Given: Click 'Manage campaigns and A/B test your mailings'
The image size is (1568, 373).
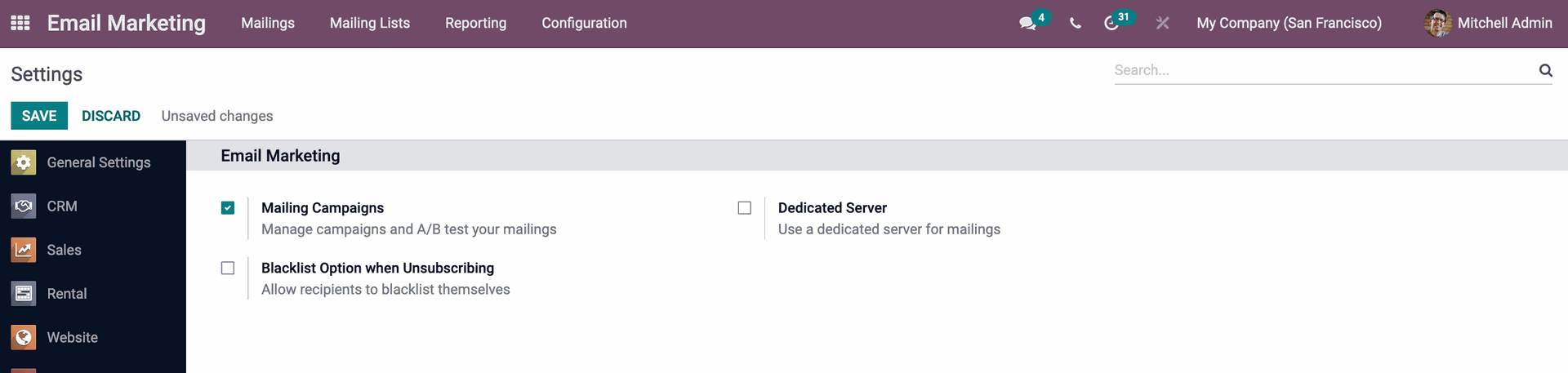Looking at the screenshot, I should pos(409,229).
